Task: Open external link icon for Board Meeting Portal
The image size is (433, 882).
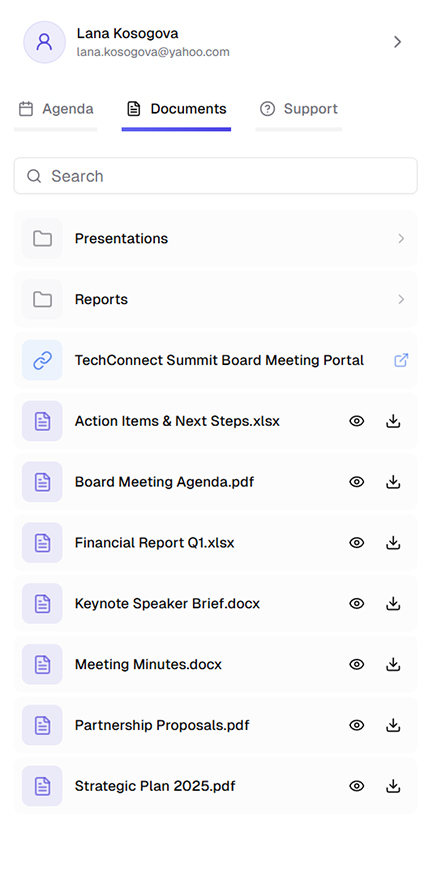Action: [401, 360]
